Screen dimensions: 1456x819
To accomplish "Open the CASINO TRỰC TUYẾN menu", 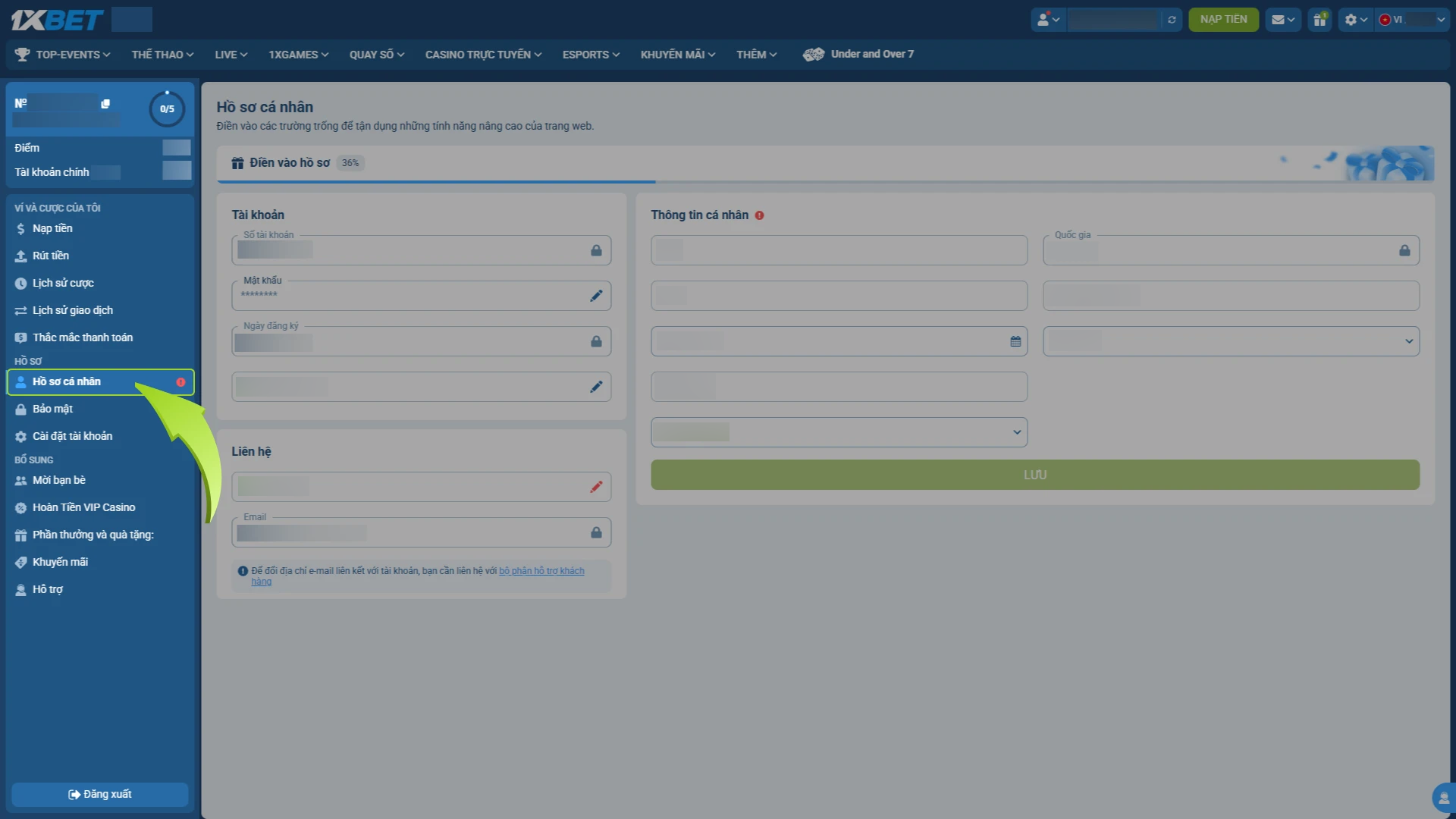I will (483, 55).
